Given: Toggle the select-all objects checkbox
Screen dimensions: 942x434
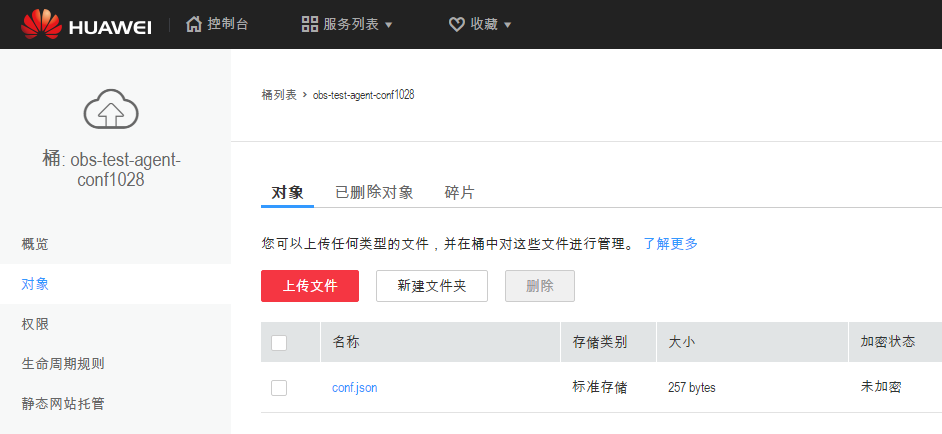Looking at the screenshot, I should [279, 343].
